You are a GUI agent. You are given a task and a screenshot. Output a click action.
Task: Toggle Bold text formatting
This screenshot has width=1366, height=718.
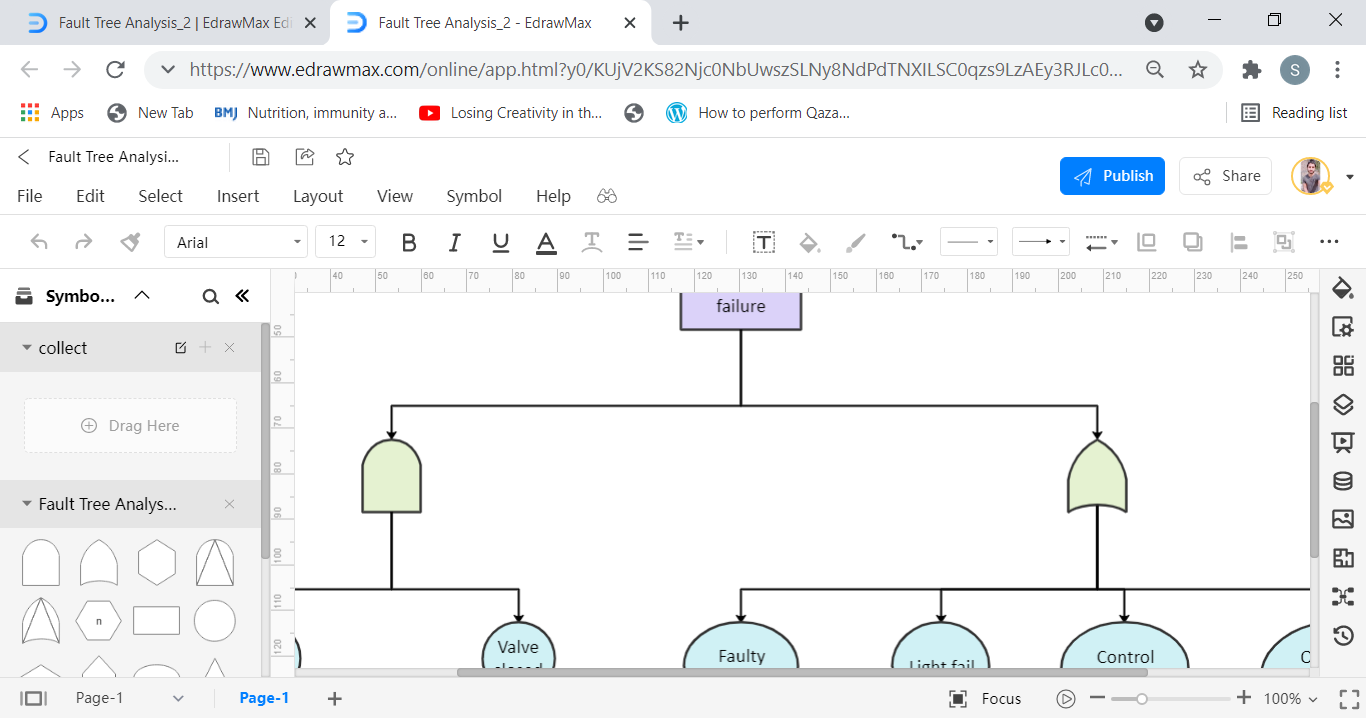click(x=408, y=242)
